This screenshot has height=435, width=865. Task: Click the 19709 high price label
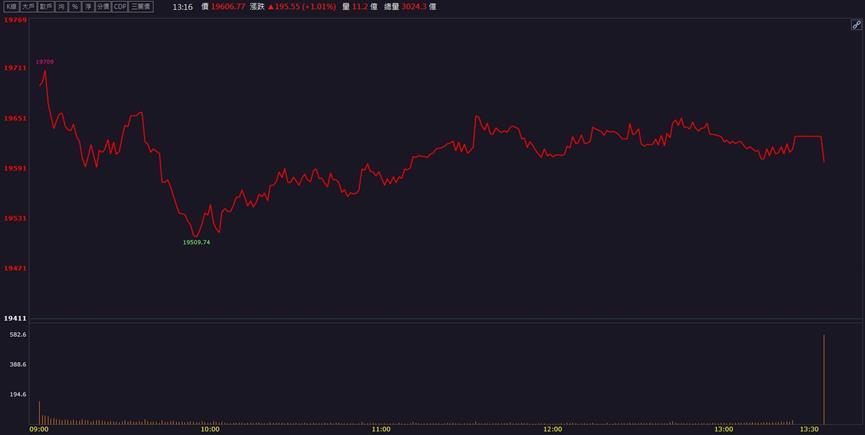[45, 62]
